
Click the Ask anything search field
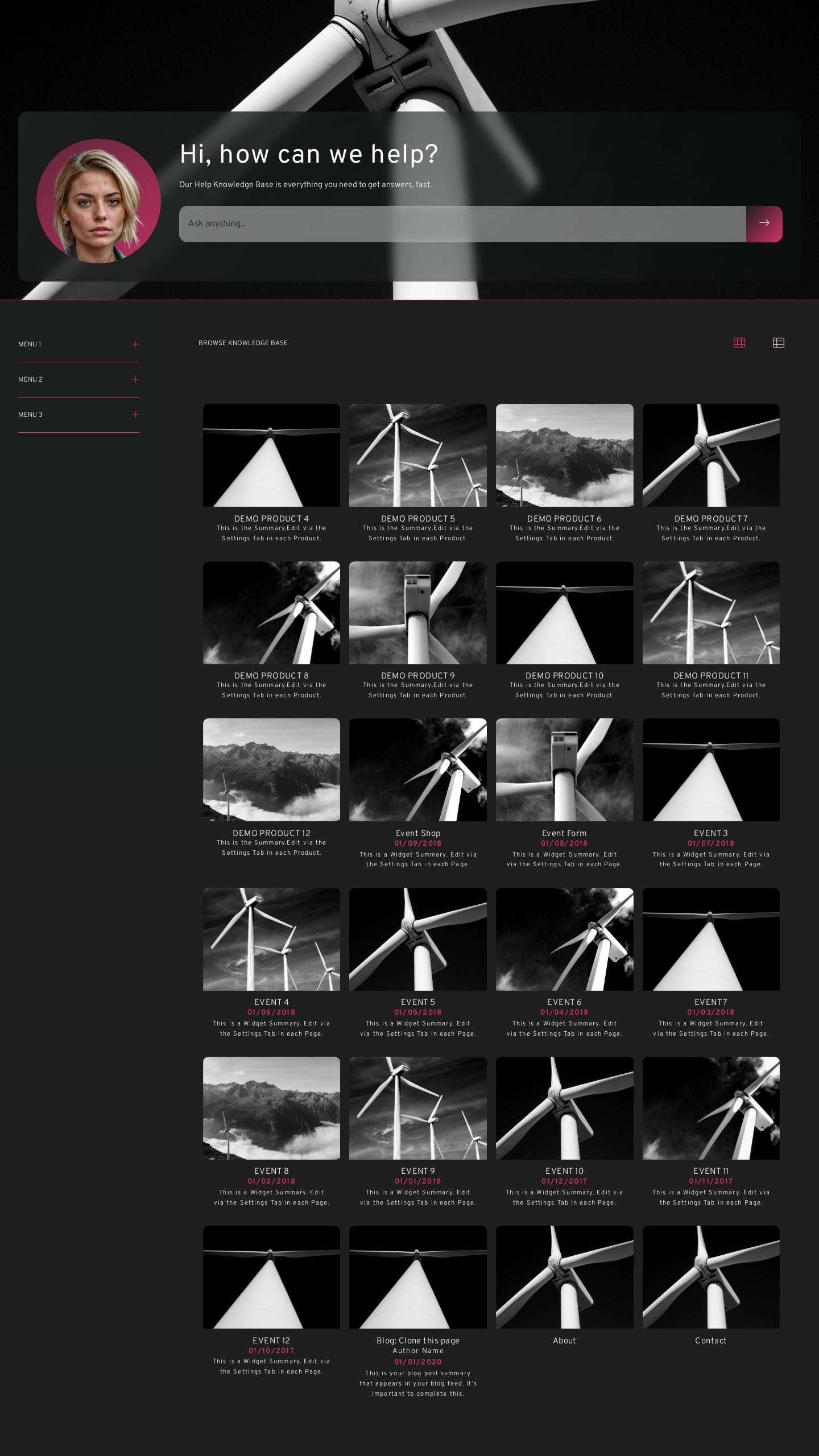coord(462,224)
